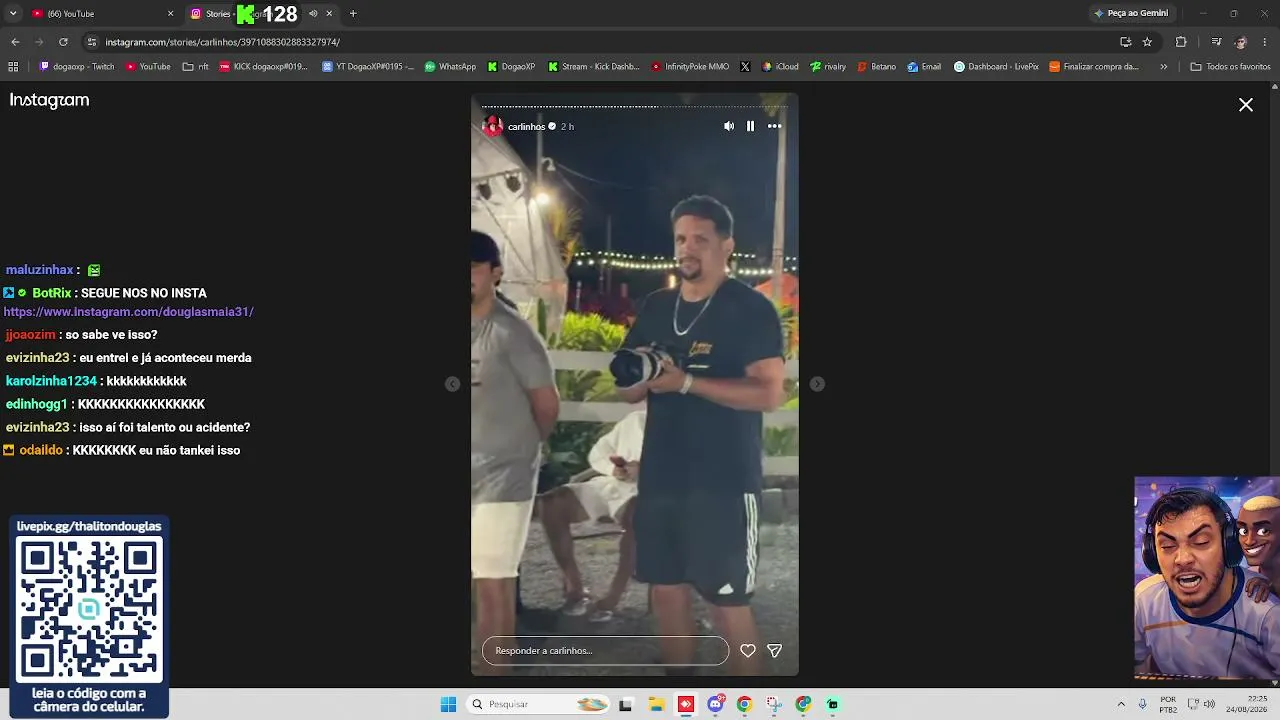Open the Dashboard - LivePix bookmark
The image size is (1280, 720).
pyautogui.click(x=996, y=67)
